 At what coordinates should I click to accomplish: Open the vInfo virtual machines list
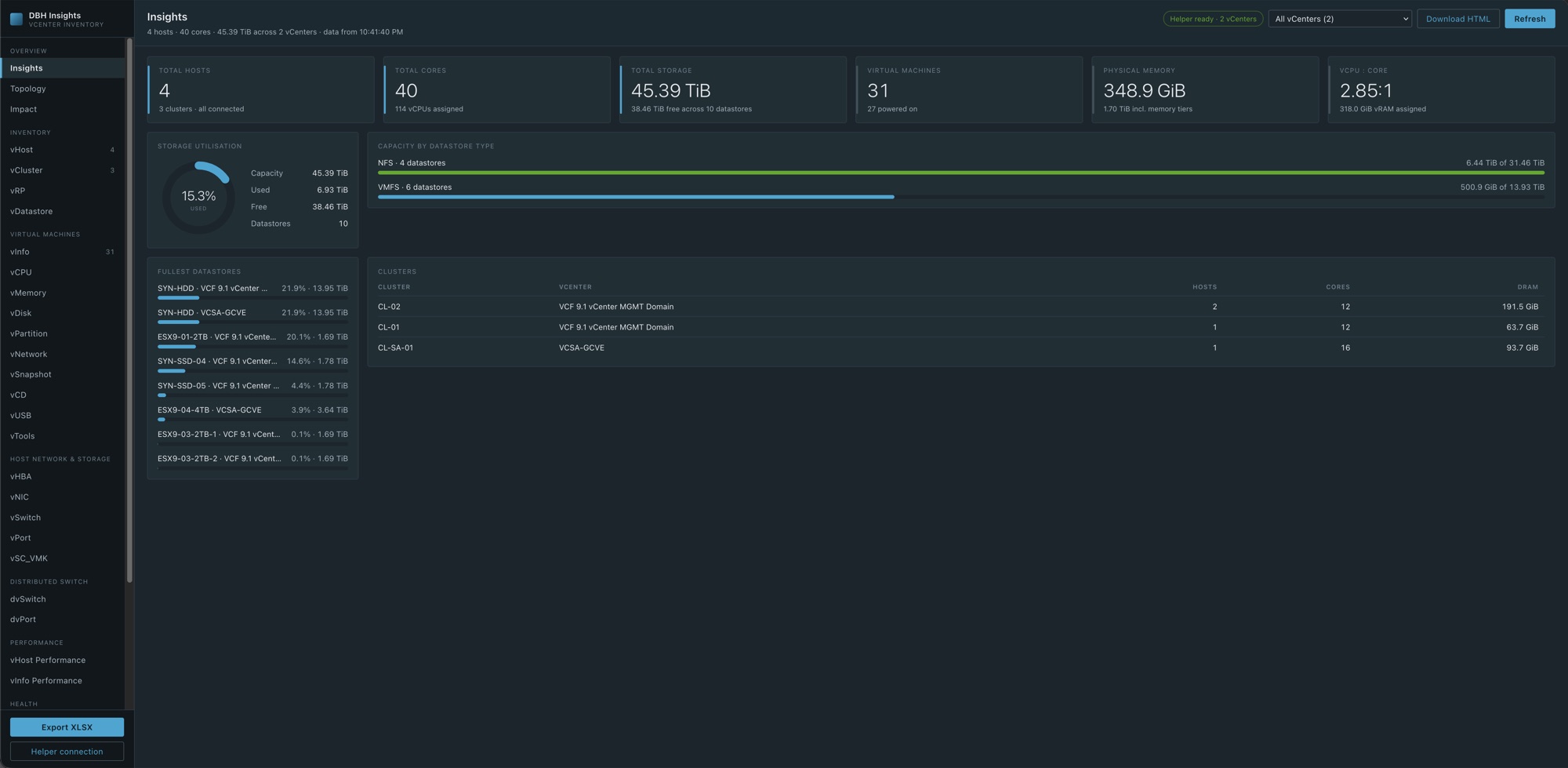[x=63, y=252]
